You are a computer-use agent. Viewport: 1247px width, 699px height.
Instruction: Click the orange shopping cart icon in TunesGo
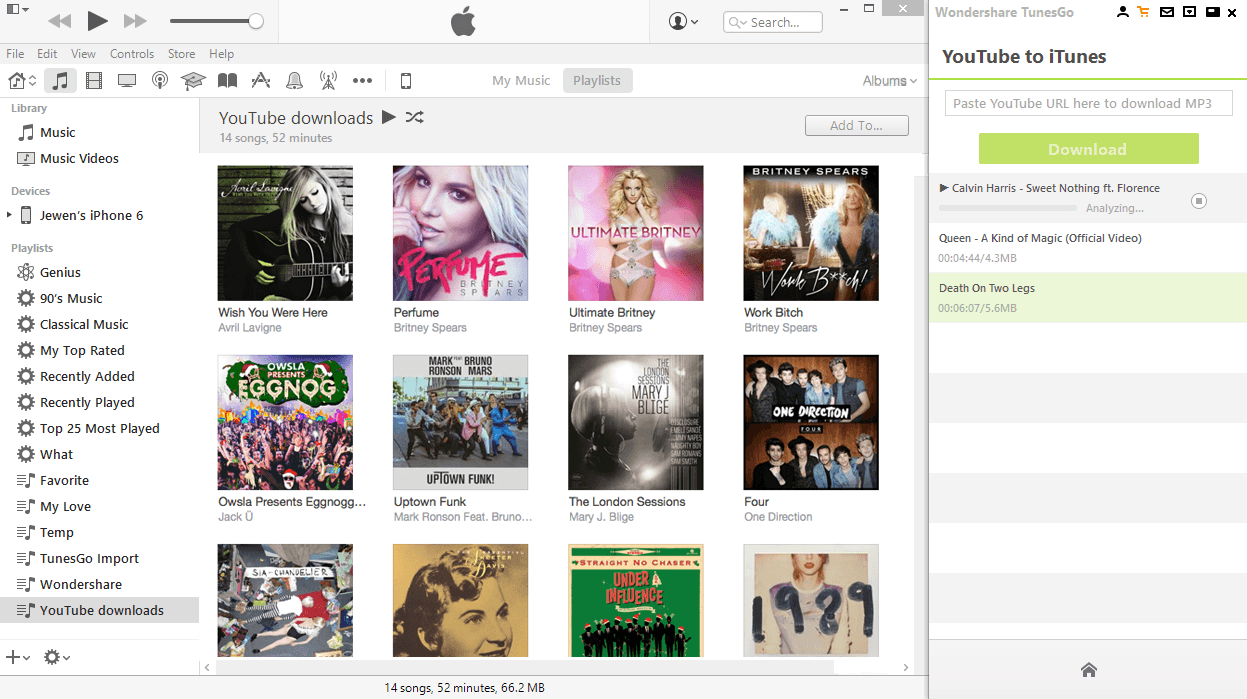coord(1144,12)
